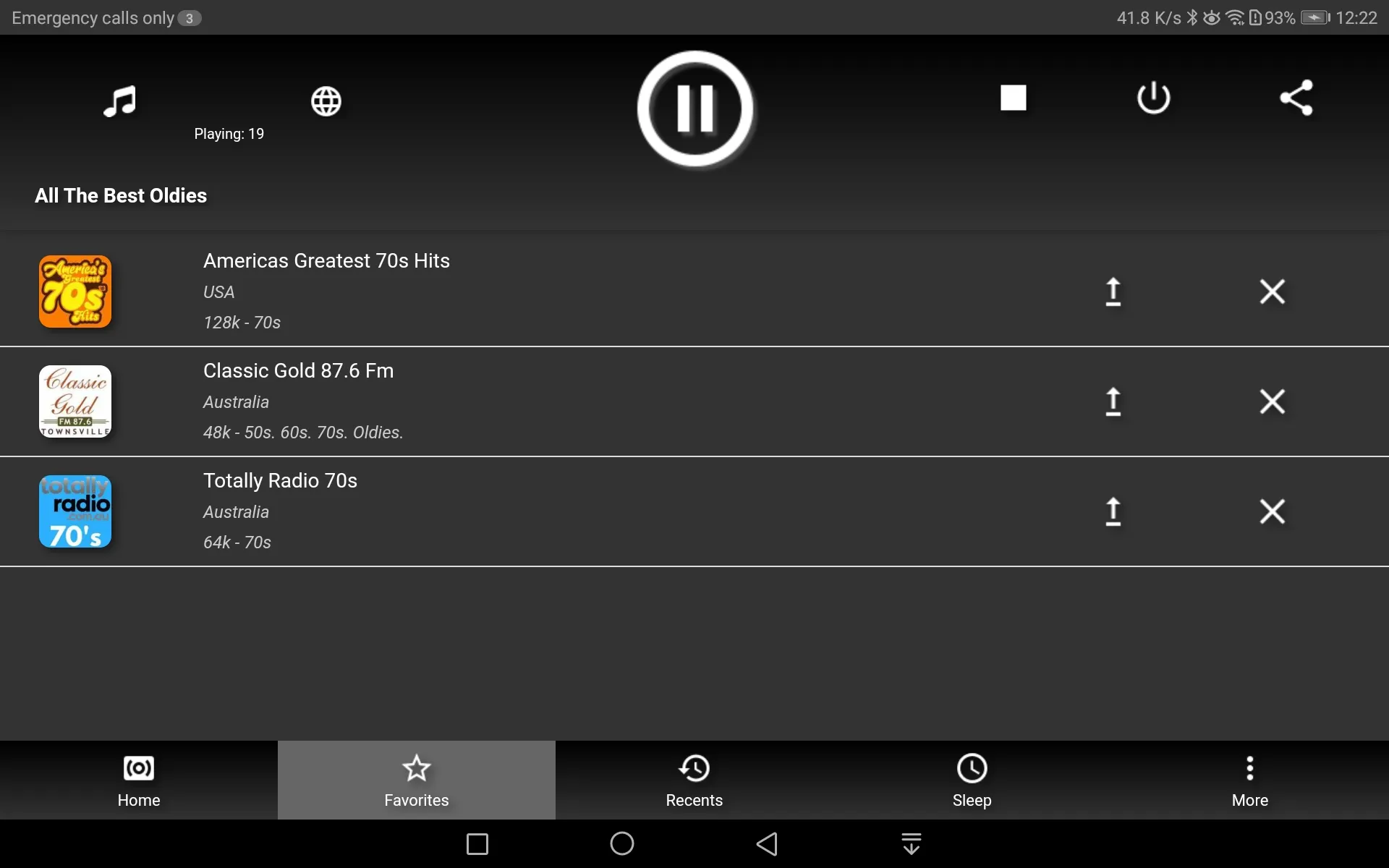Upload Americas Greatest 70s Hits station
The height and width of the screenshot is (868, 1389).
pos(1112,290)
